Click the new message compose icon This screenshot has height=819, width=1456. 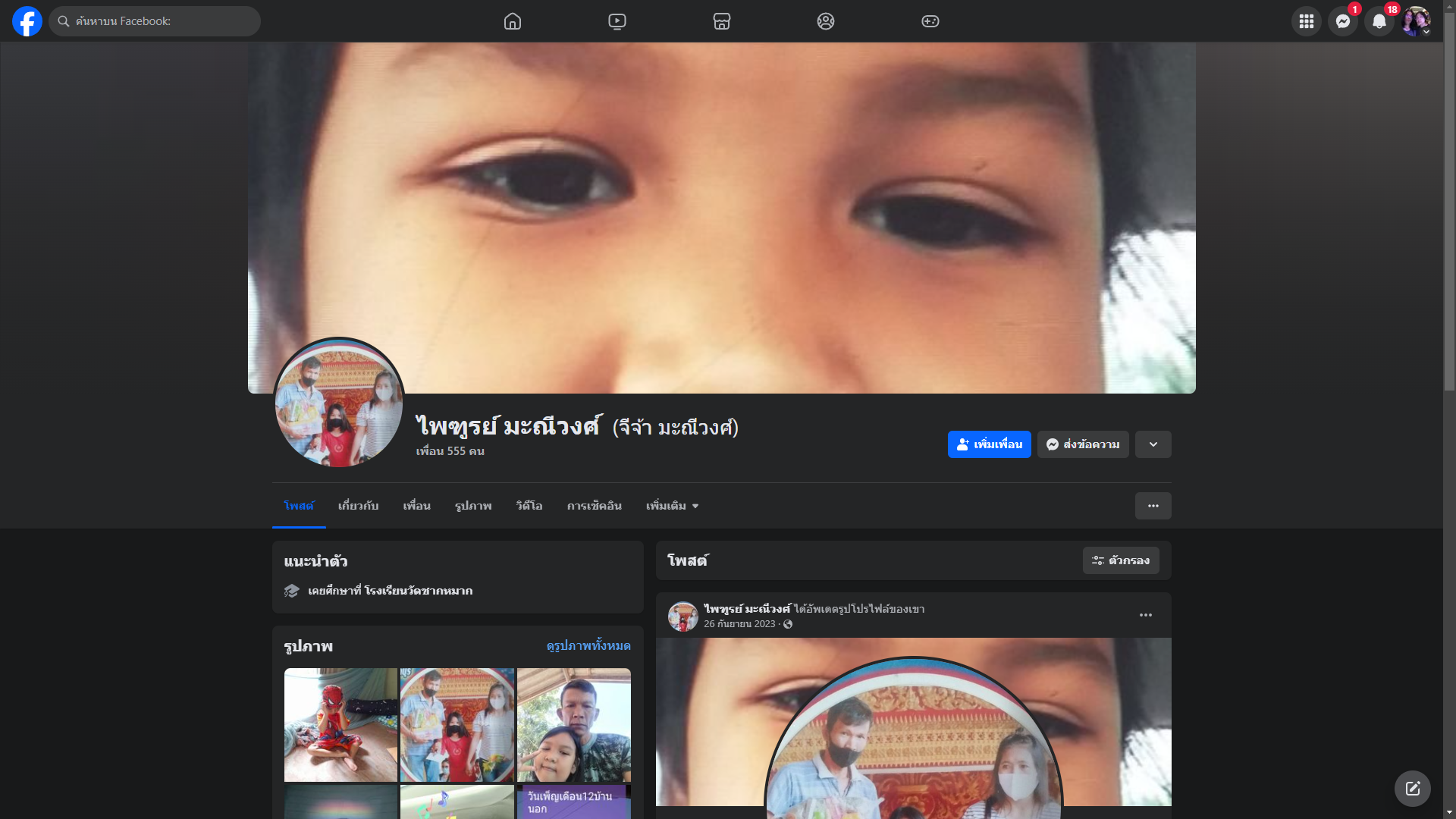pos(1413,789)
